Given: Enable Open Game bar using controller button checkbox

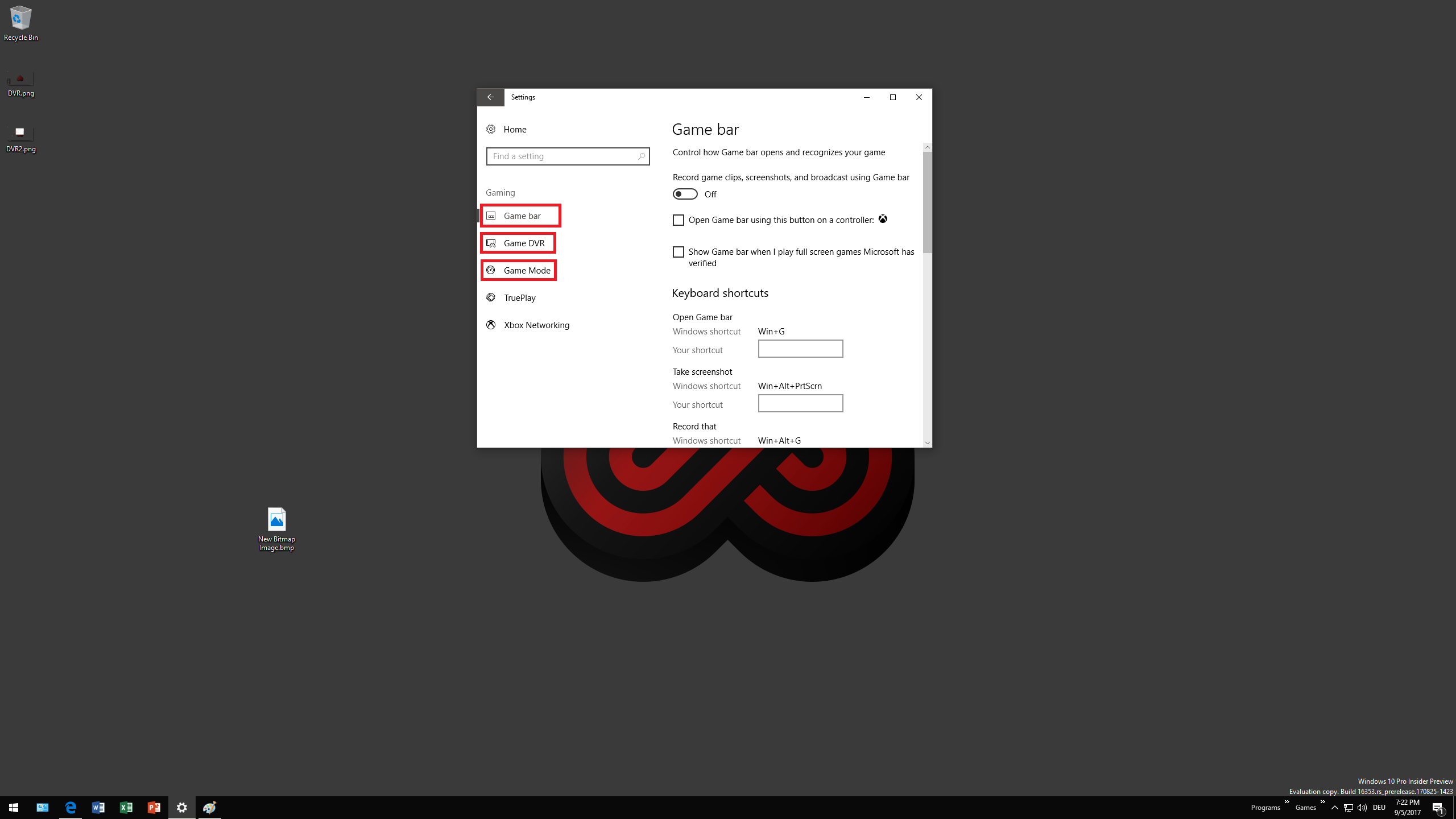Looking at the screenshot, I should [678, 220].
